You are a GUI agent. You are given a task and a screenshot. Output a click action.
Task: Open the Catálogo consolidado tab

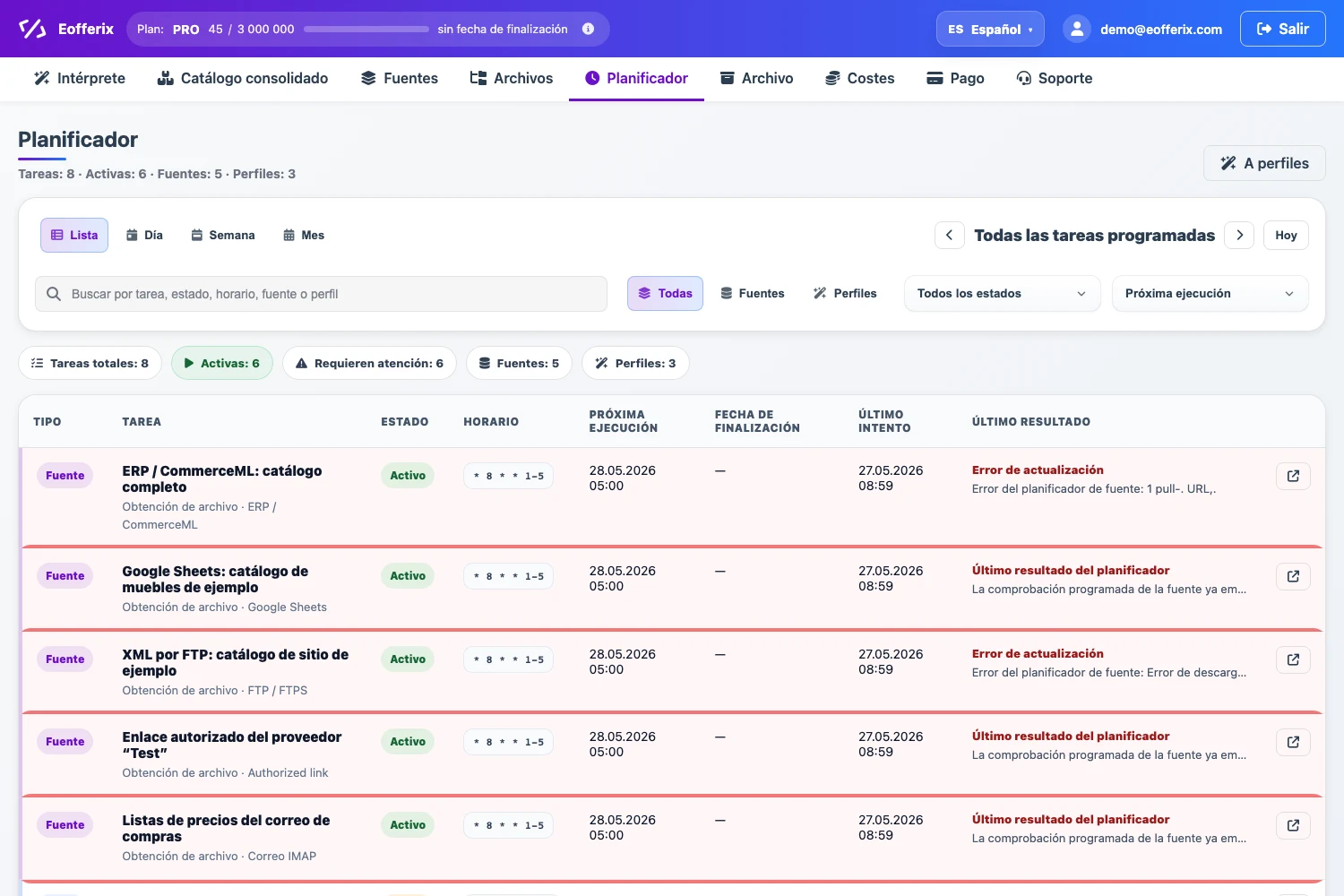click(x=243, y=78)
